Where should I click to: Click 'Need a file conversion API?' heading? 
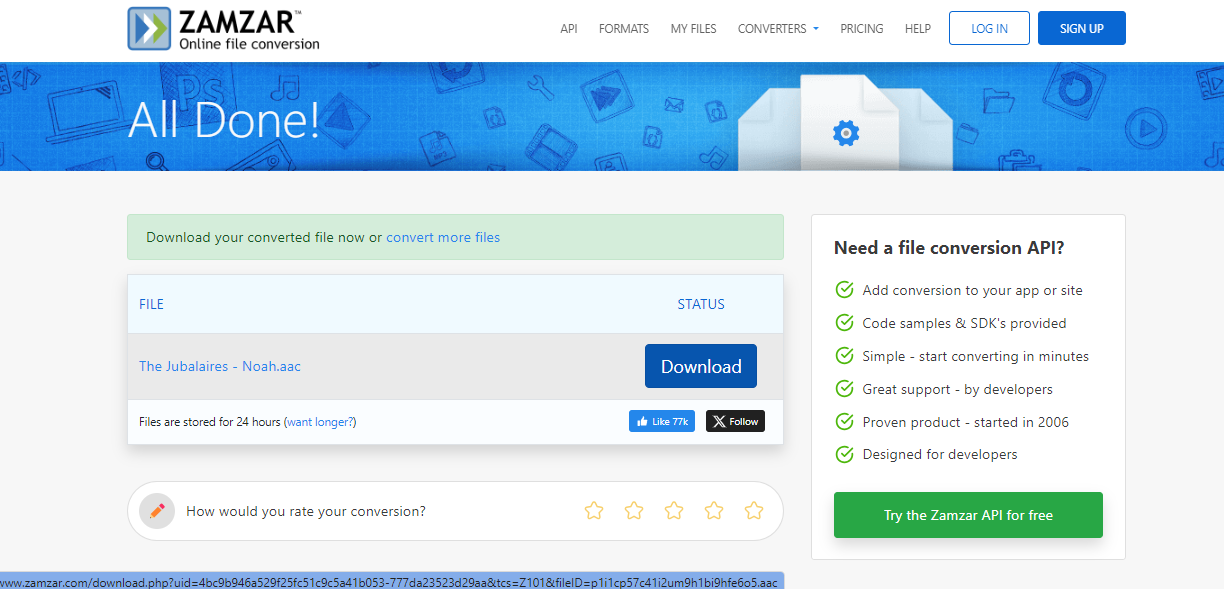click(949, 248)
